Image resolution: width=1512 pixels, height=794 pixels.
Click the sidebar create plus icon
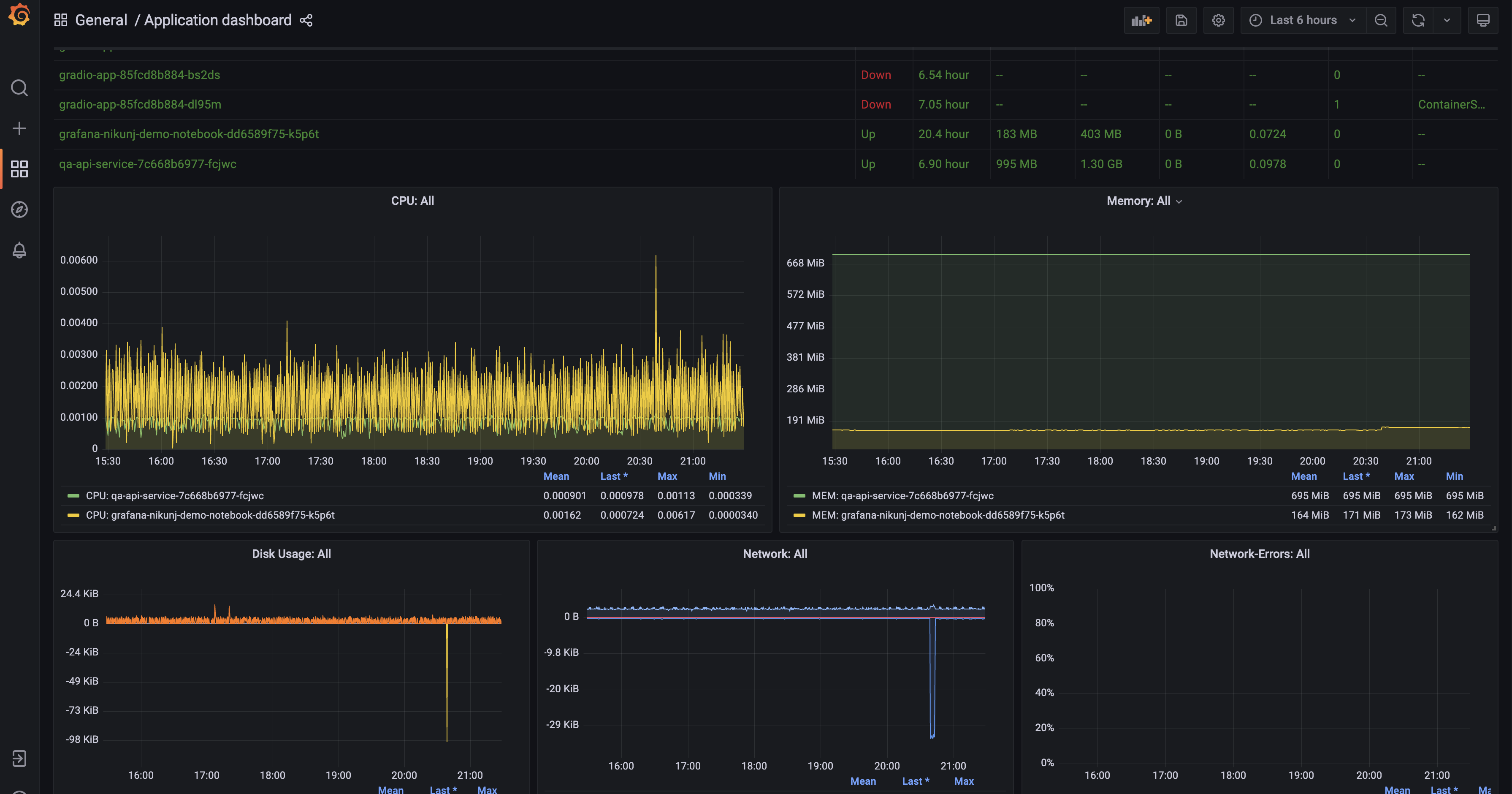[x=19, y=129]
